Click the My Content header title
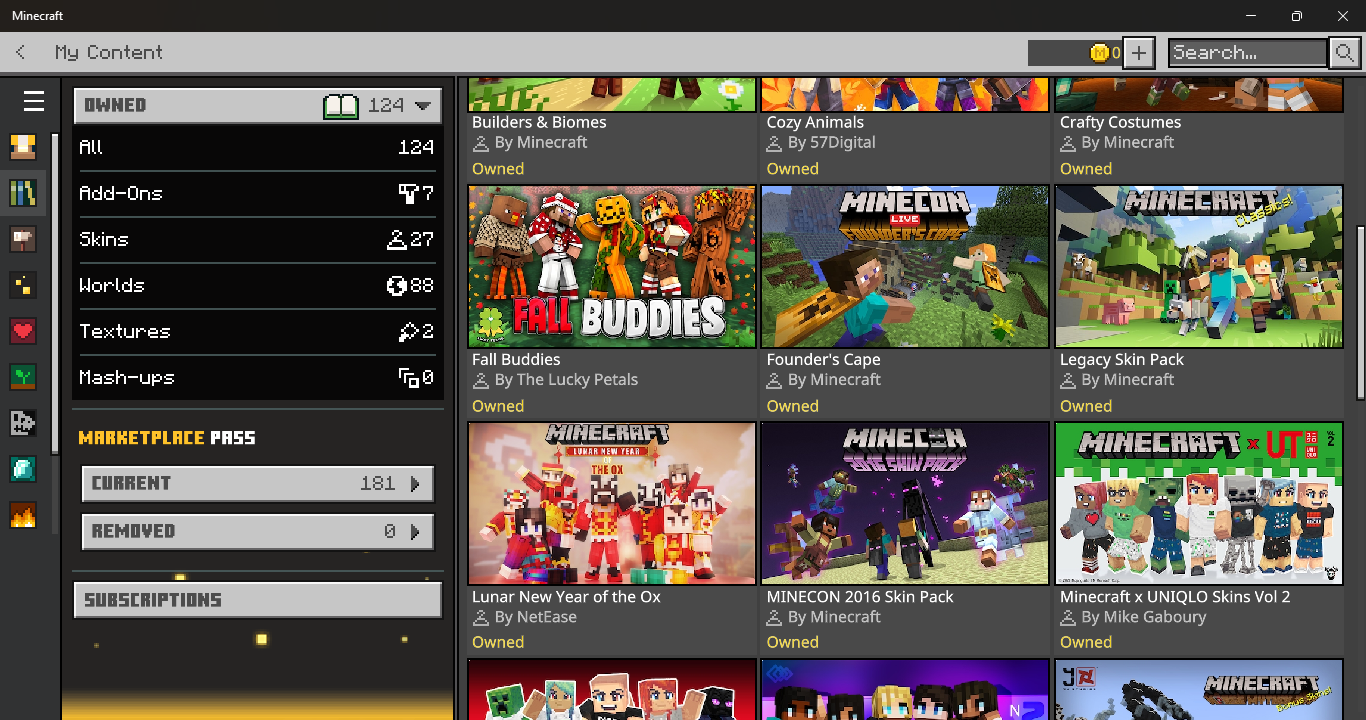Image resolution: width=1366 pixels, height=720 pixels. [x=109, y=52]
